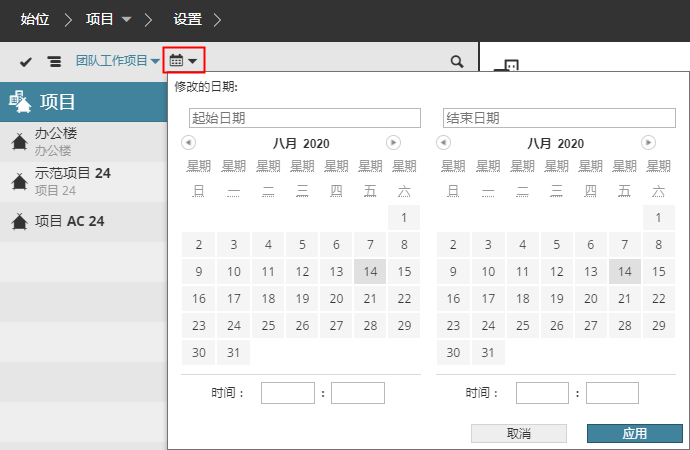Select the 项目 AC 24 project row
Screen dimensions: 690x450
coord(84,221)
